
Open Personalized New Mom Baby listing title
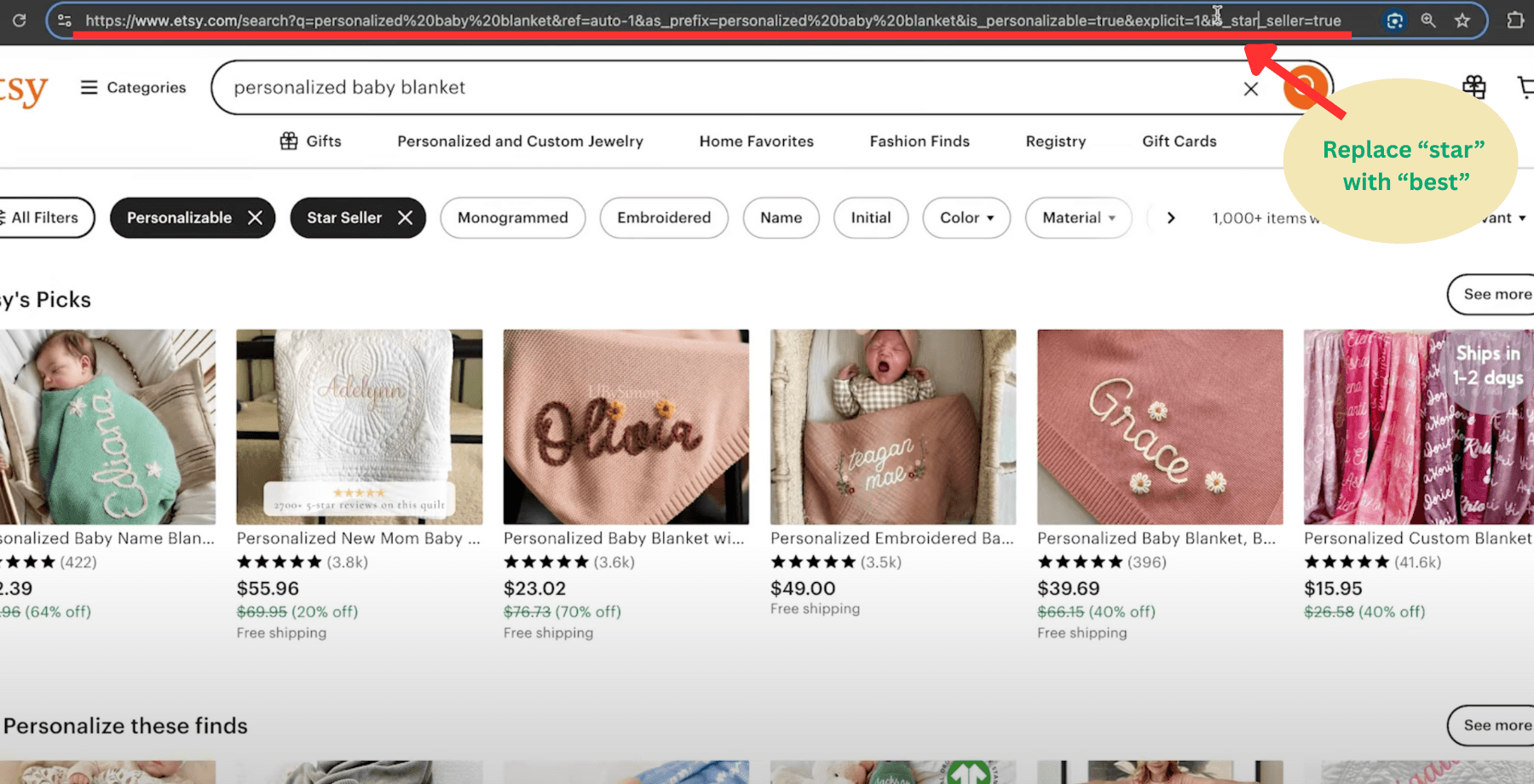point(359,539)
